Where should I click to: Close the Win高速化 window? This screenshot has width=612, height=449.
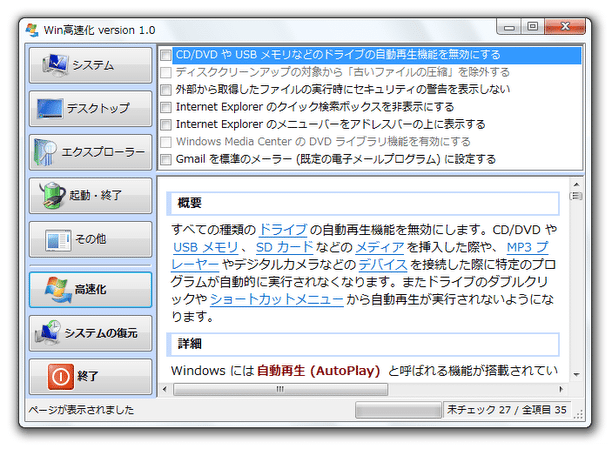click(x=565, y=27)
